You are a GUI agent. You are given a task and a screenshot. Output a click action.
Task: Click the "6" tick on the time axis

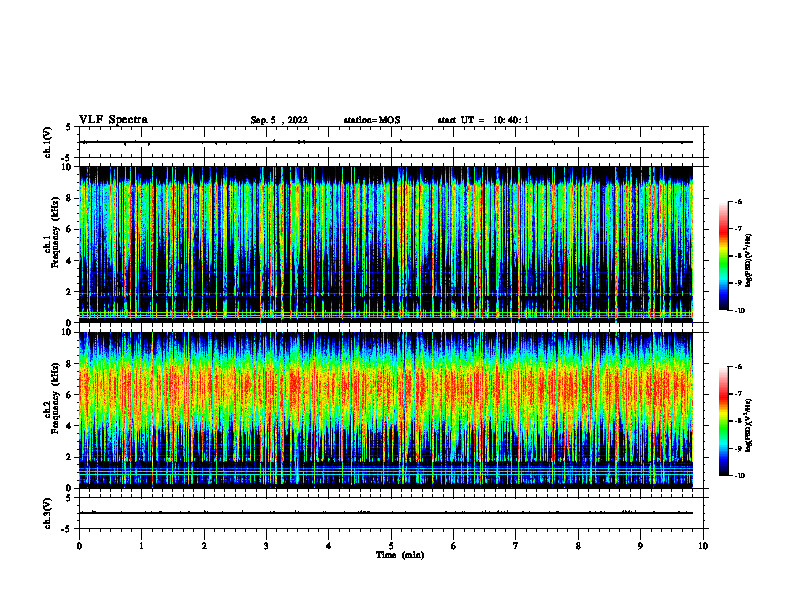click(454, 546)
